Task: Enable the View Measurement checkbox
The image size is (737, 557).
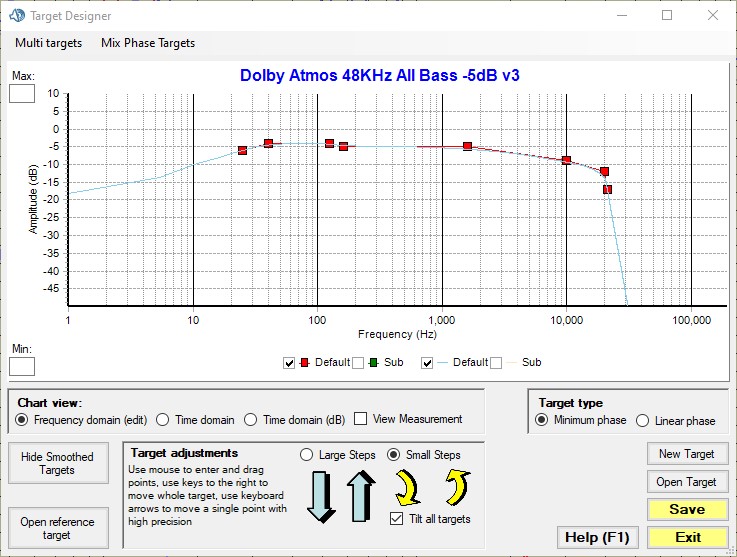Action: 361,419
